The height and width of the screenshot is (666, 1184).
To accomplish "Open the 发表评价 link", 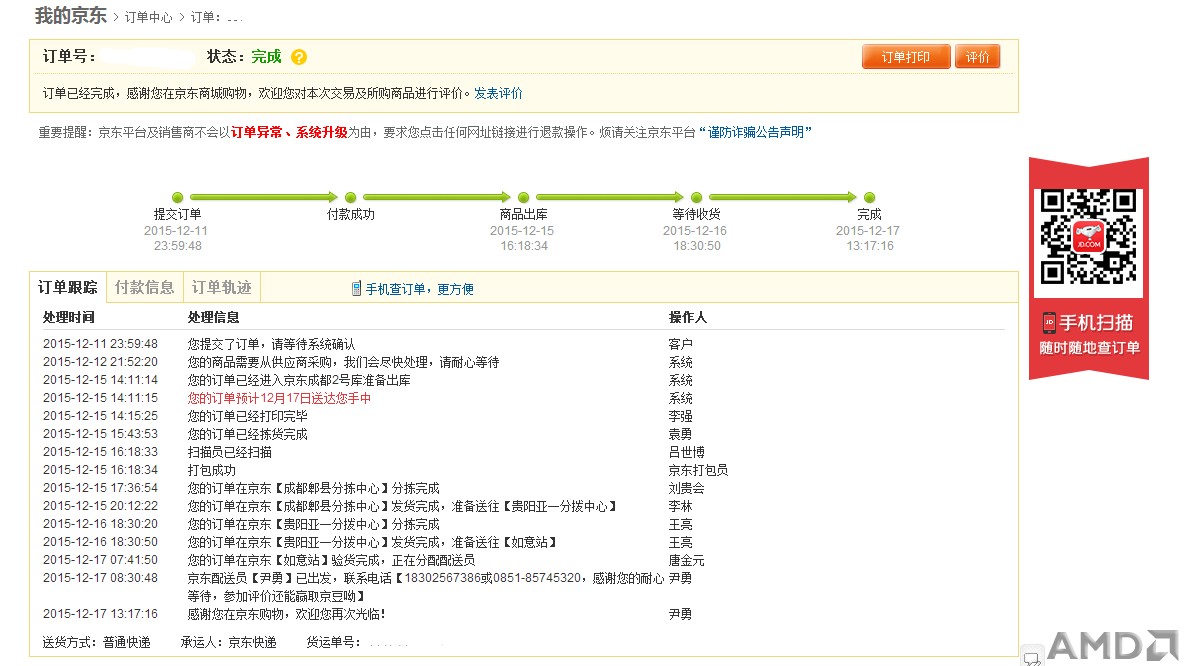I will (x=498, y=93).
